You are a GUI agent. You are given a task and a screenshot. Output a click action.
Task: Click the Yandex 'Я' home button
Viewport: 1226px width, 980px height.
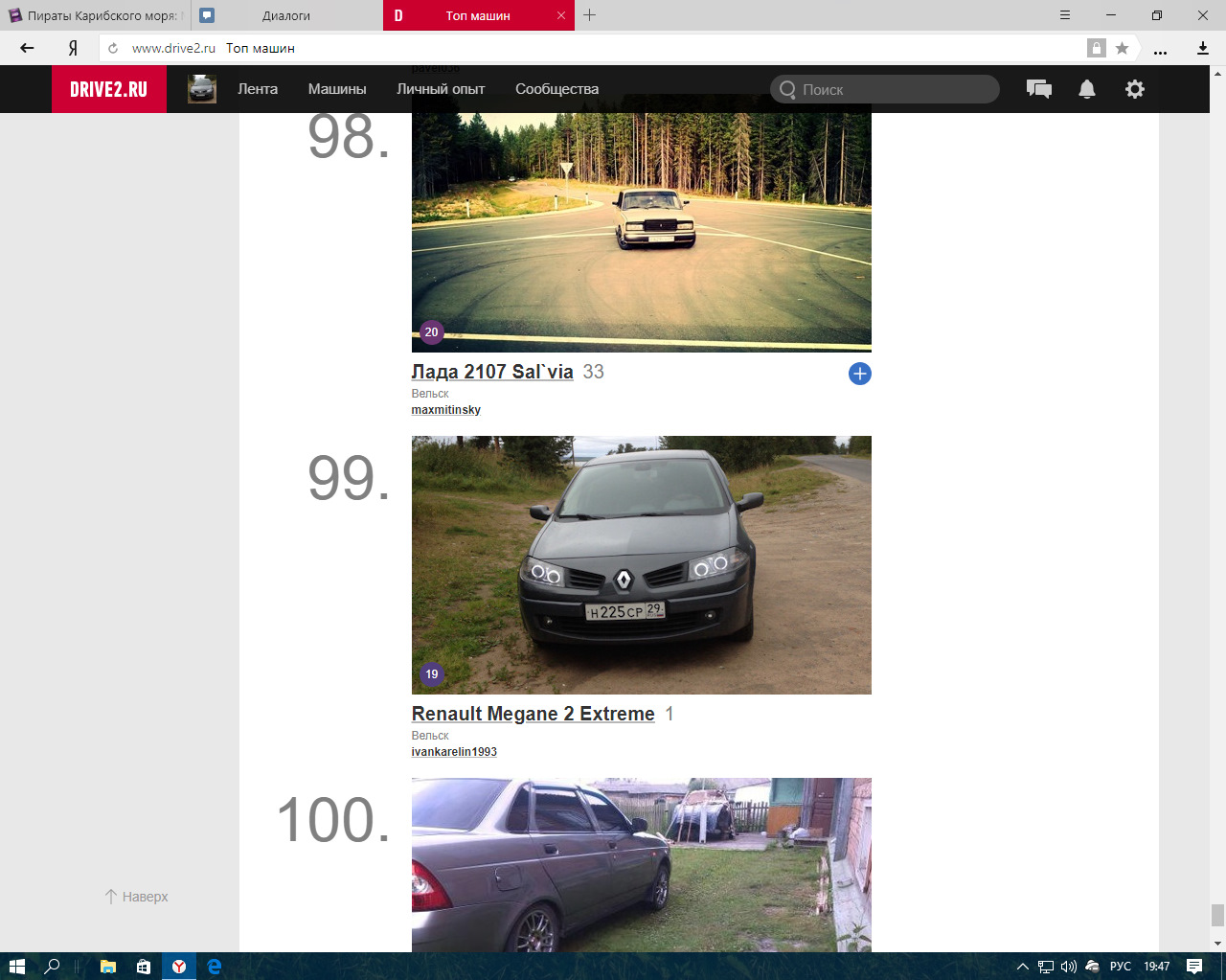(x=73, y=48)
